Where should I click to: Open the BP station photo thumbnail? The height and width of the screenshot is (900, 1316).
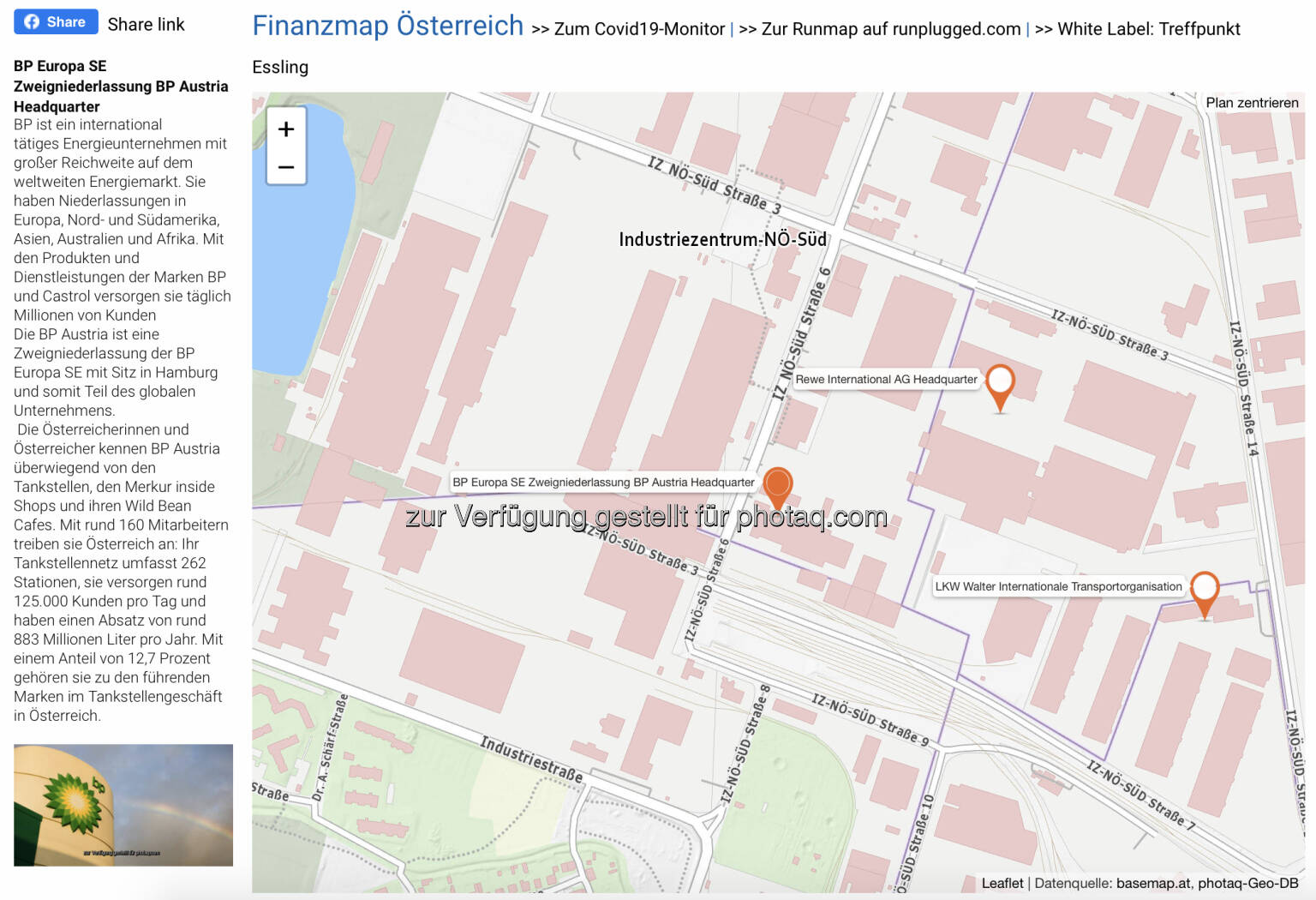(123, 805)
